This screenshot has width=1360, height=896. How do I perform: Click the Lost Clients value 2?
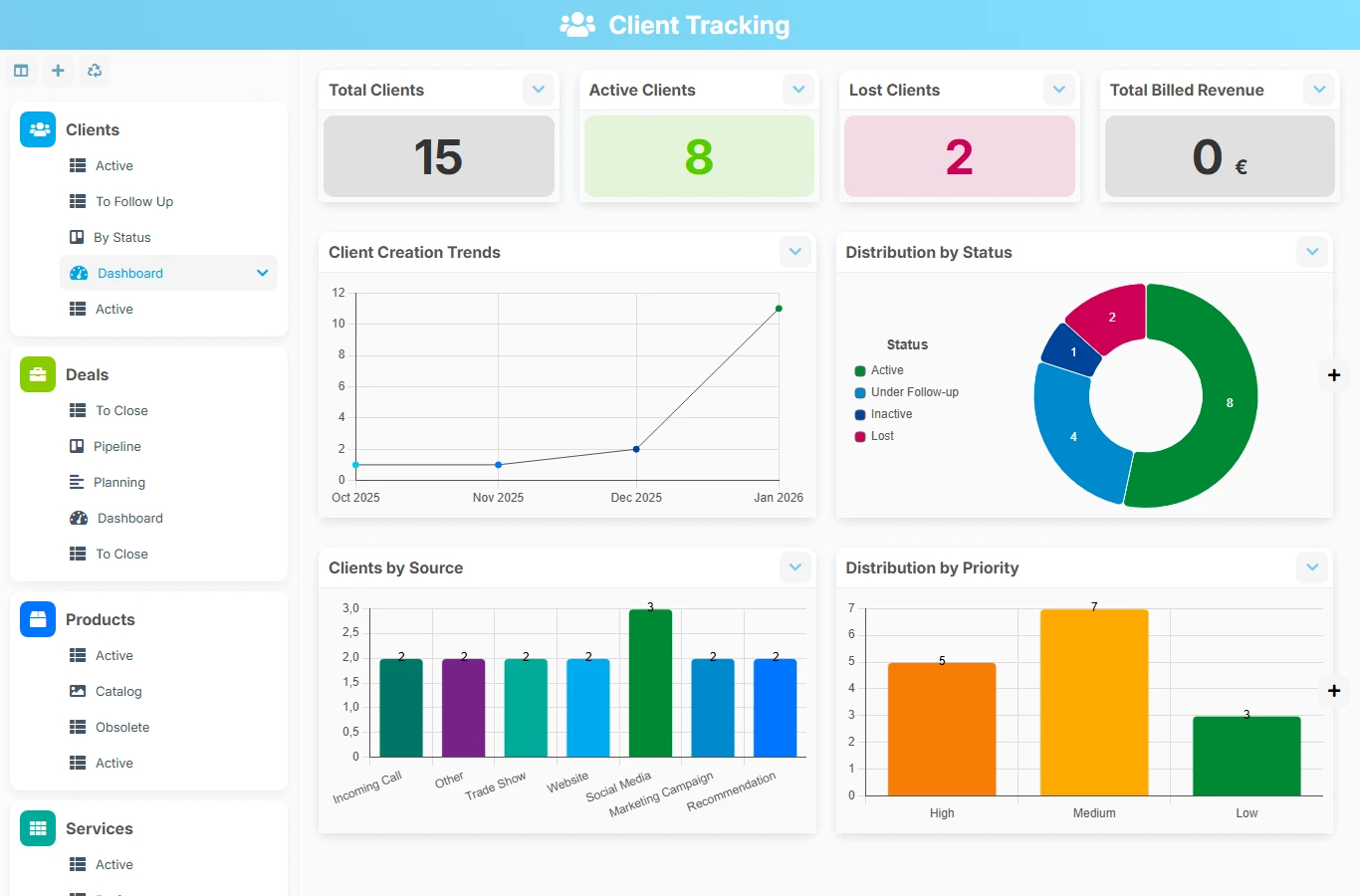[x=959, y=157]
